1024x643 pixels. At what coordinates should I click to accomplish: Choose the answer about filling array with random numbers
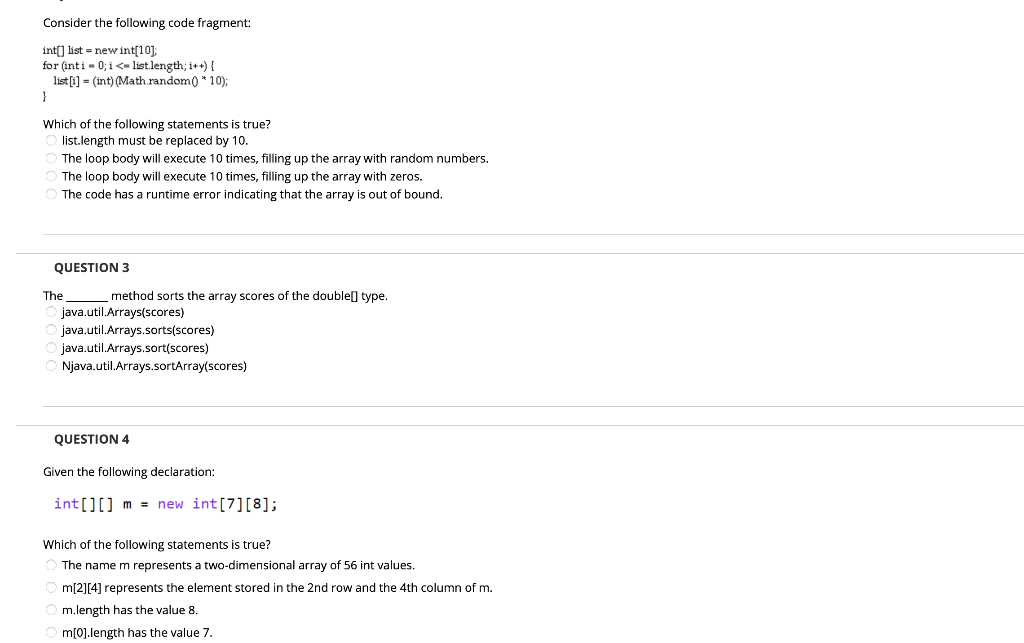point(50,158)
